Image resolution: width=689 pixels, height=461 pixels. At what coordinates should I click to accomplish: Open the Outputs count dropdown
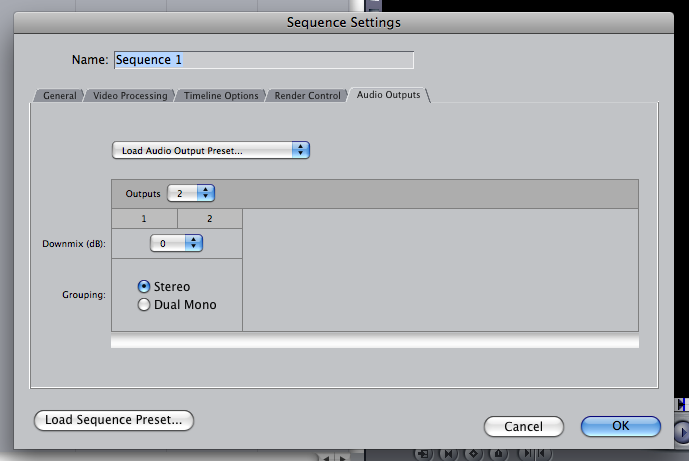tap(191, 193)
